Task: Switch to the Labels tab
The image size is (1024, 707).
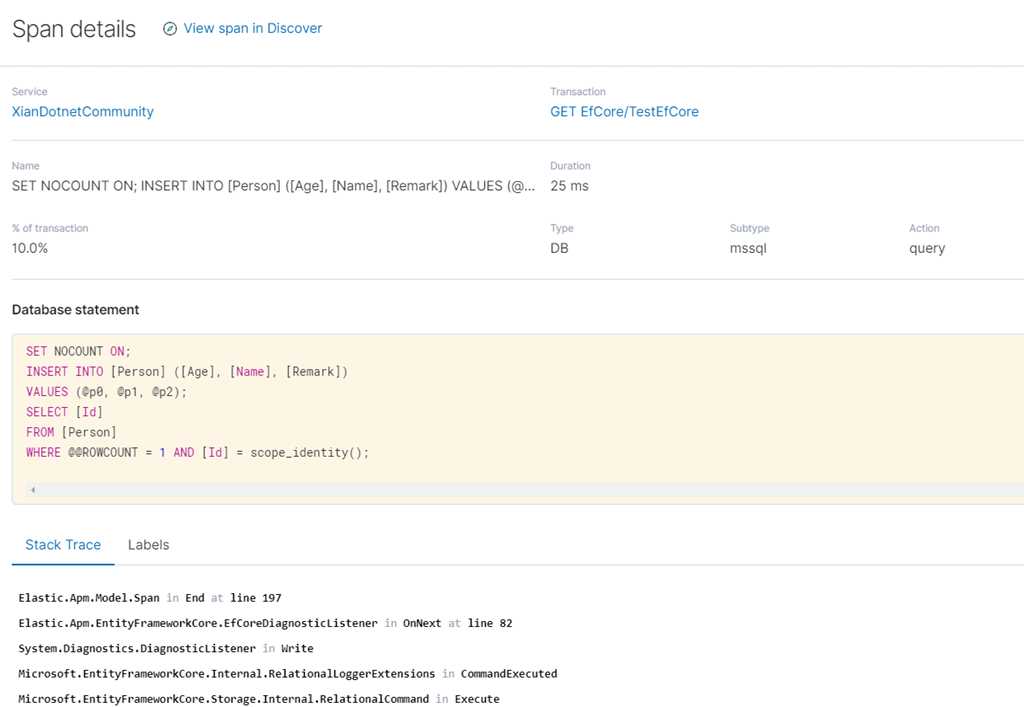Action: coord(148,545)
